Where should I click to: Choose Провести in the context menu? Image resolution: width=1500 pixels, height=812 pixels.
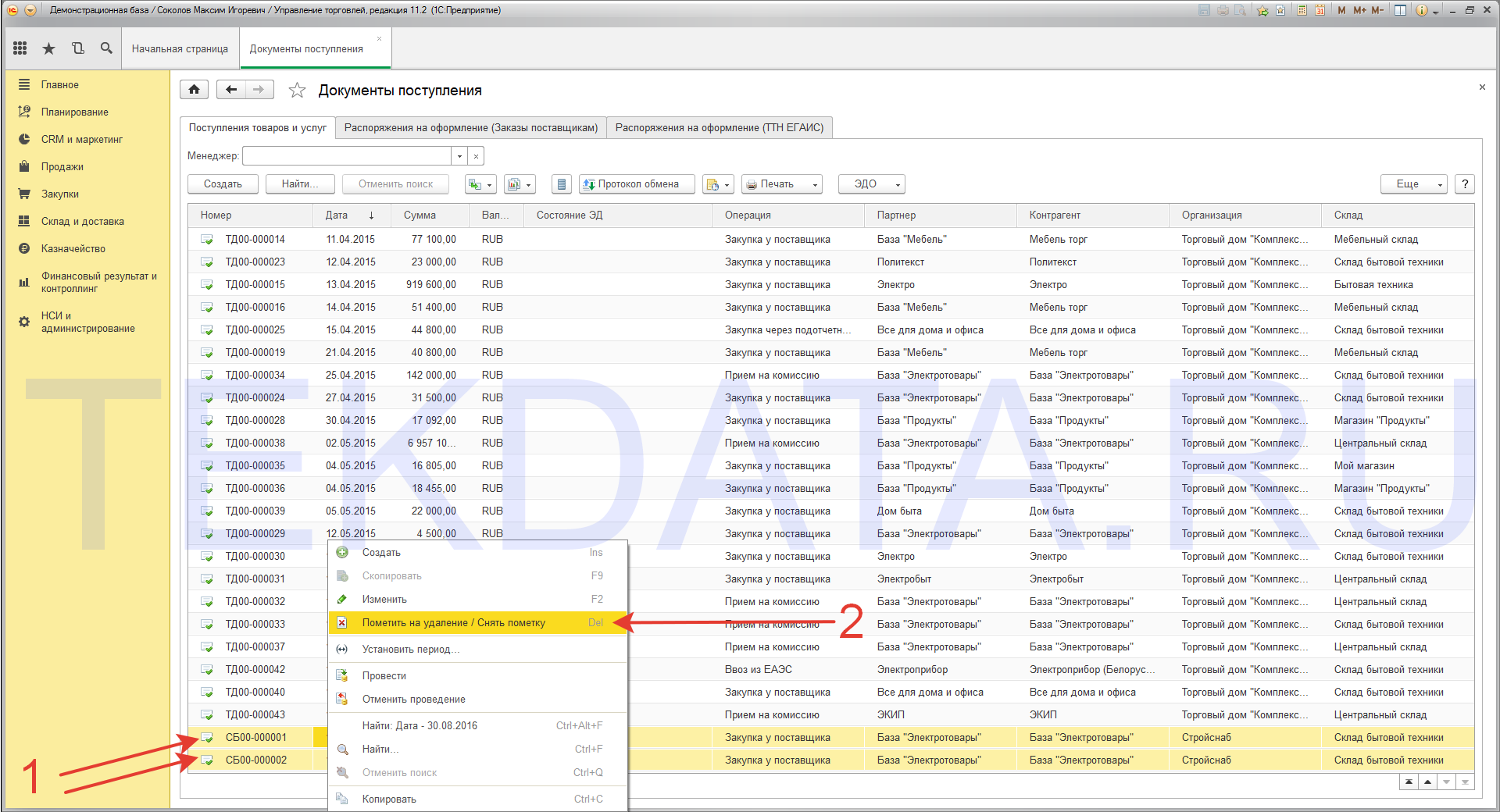pos(384,676)
